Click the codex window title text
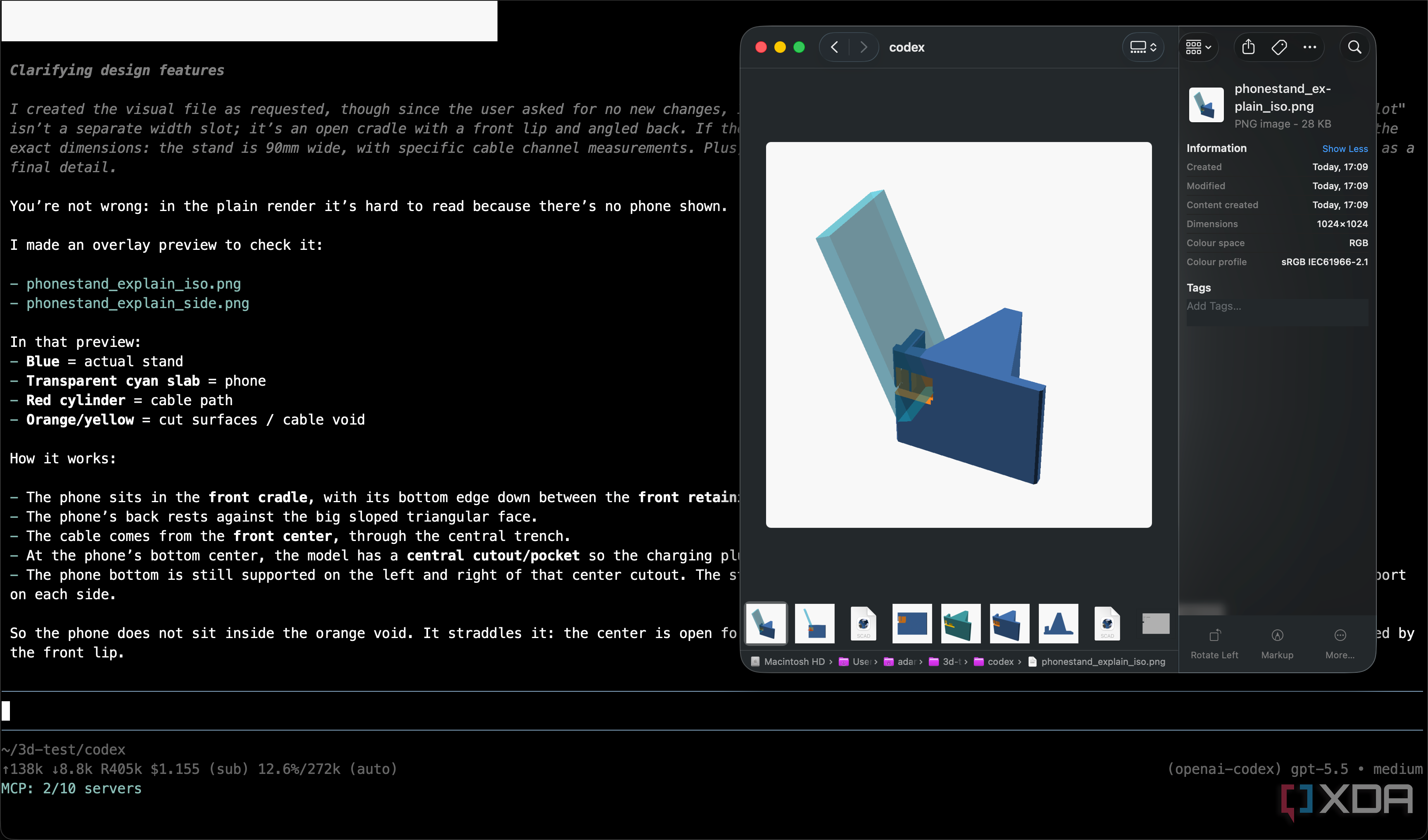The height and width of the screenshot is (840, 1428). pos(907,47)
